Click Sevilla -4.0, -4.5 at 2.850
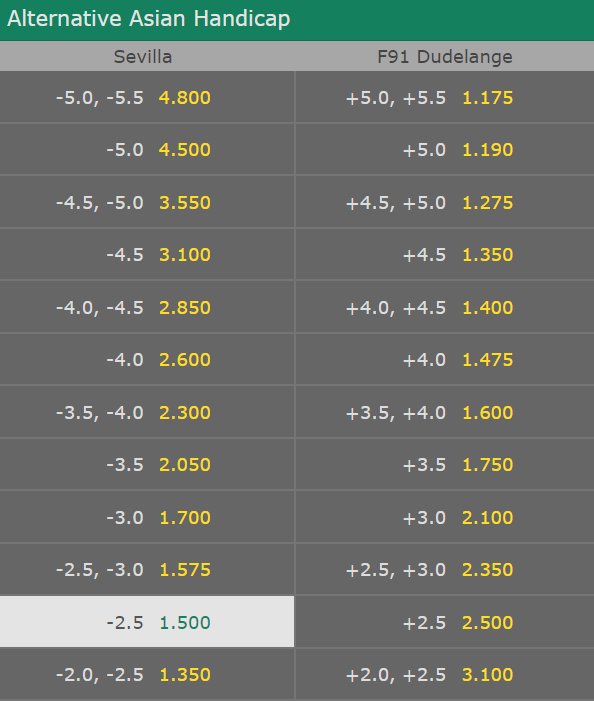This screenshot has width=594, height=701. (x=147, y=307)
